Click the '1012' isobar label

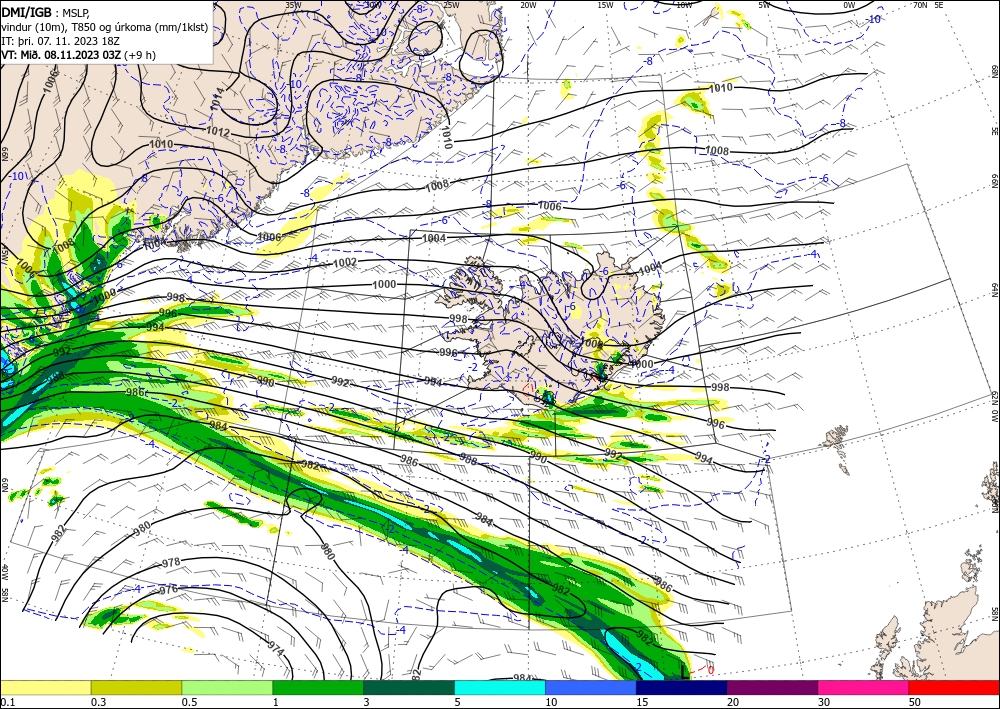(x=218, y=131)
